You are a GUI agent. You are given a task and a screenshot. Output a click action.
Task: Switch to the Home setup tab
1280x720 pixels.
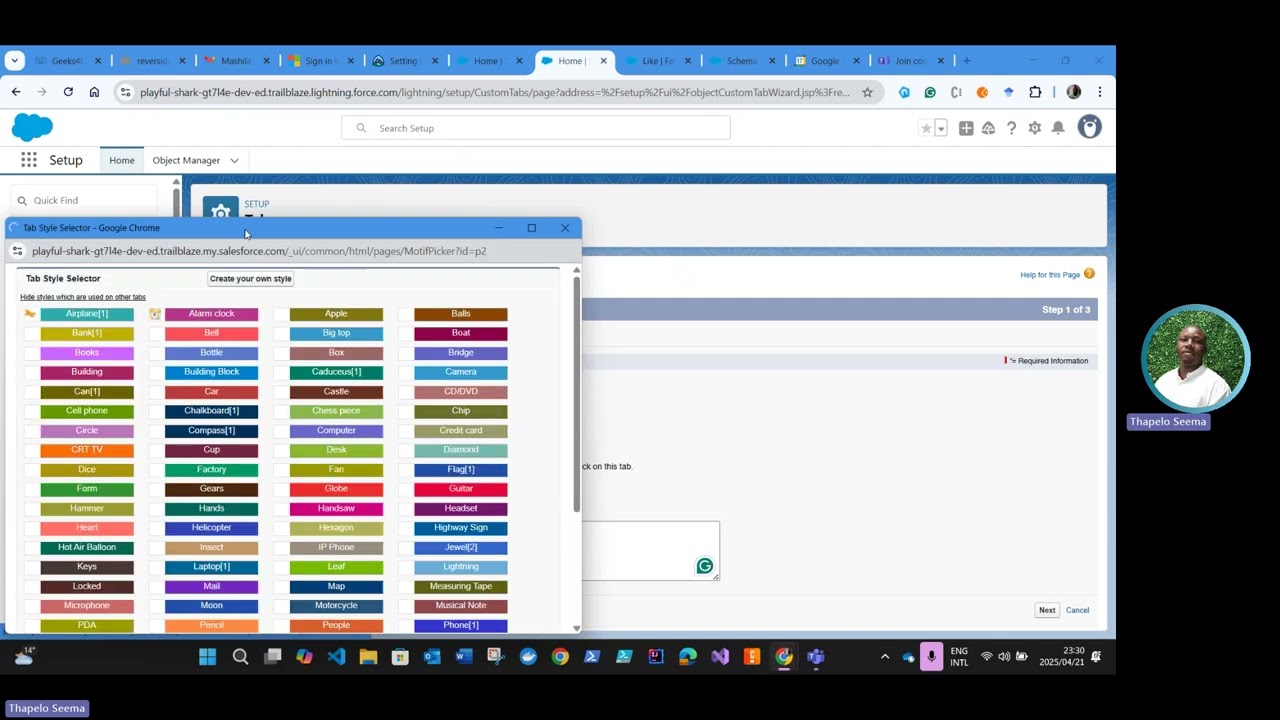click(x=121, y=160)
